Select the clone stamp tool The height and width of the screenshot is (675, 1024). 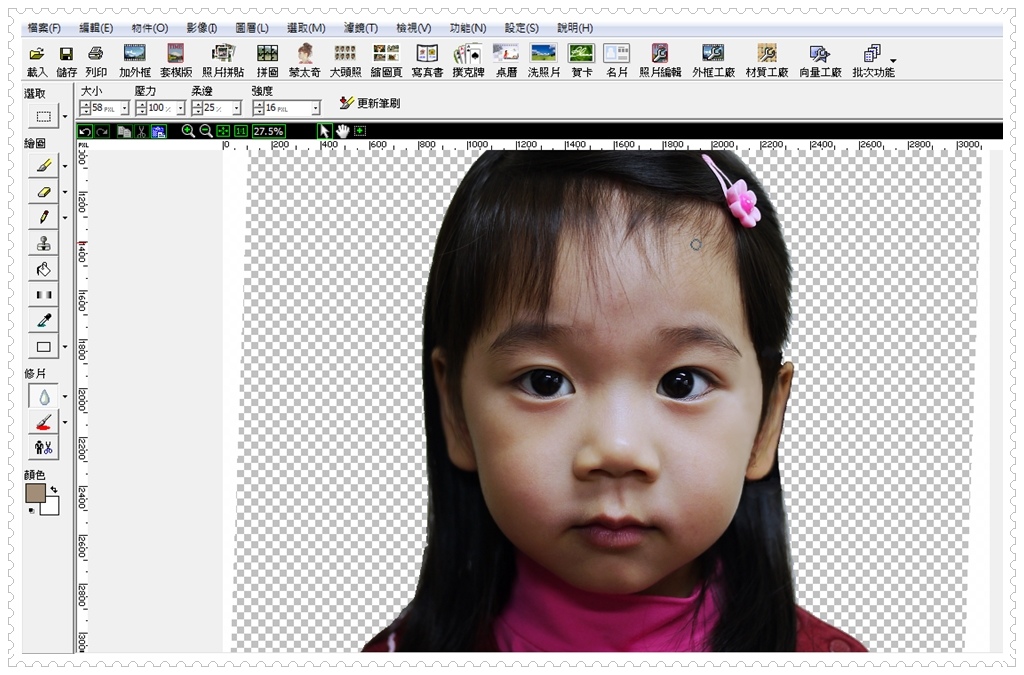pos(43,243)
